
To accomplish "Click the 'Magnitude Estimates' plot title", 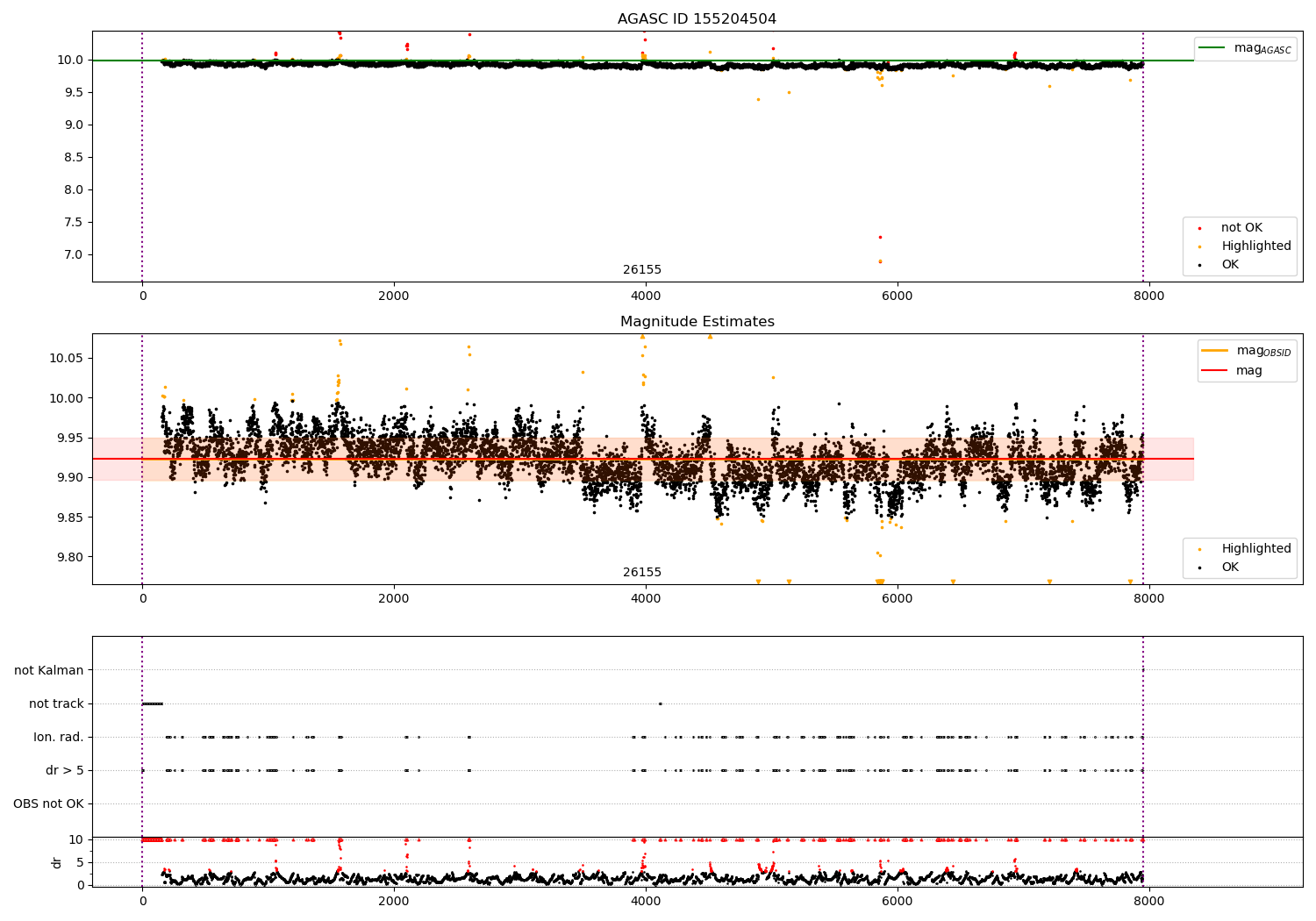I will [697, 322].
